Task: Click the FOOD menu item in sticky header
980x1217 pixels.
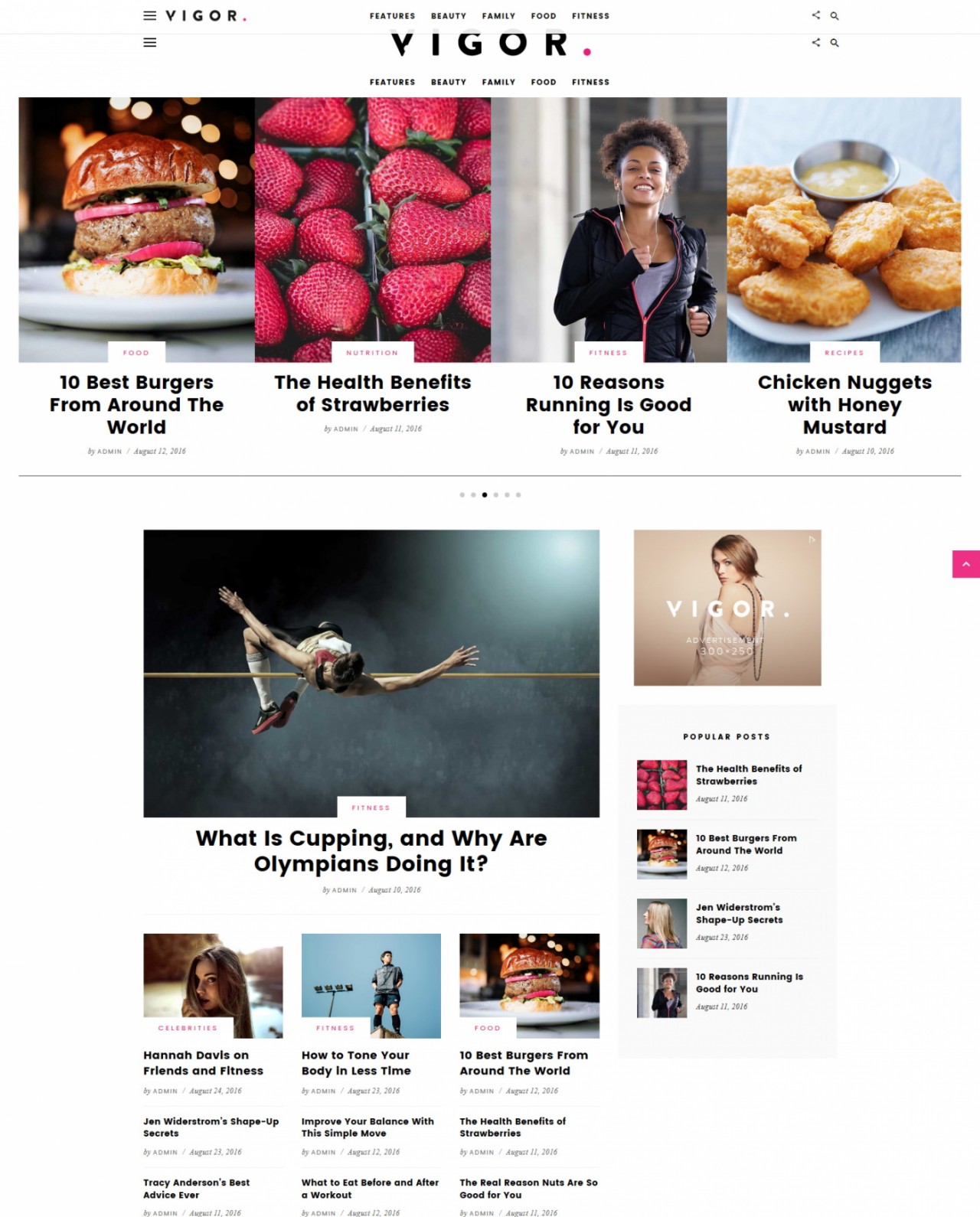Action: pos(544,15)
